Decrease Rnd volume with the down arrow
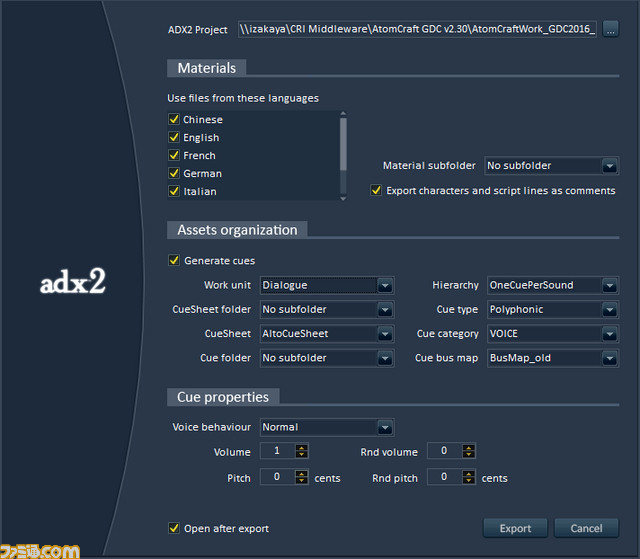 click(x=469, y=455)
